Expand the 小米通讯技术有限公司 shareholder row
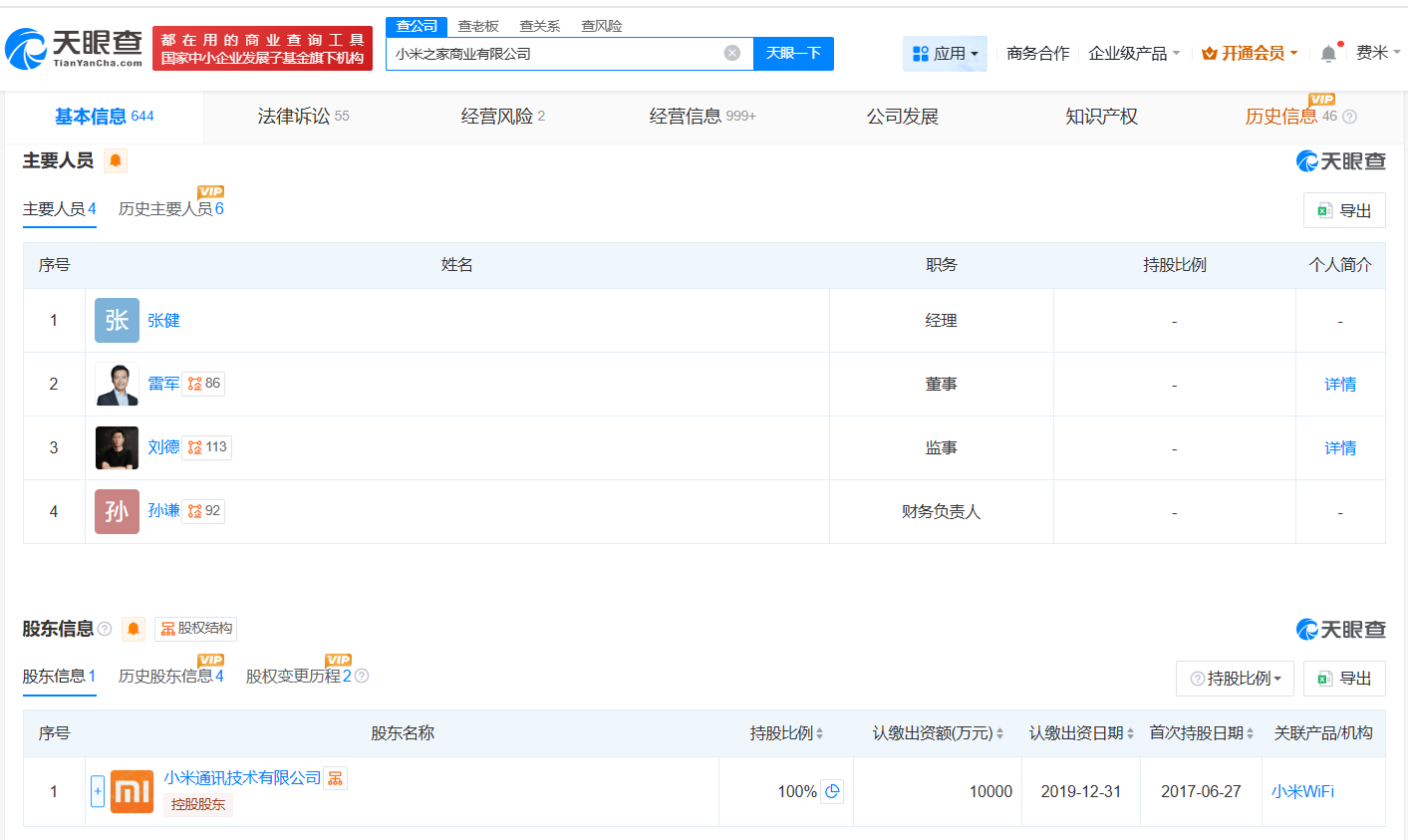 coord(96,791)
